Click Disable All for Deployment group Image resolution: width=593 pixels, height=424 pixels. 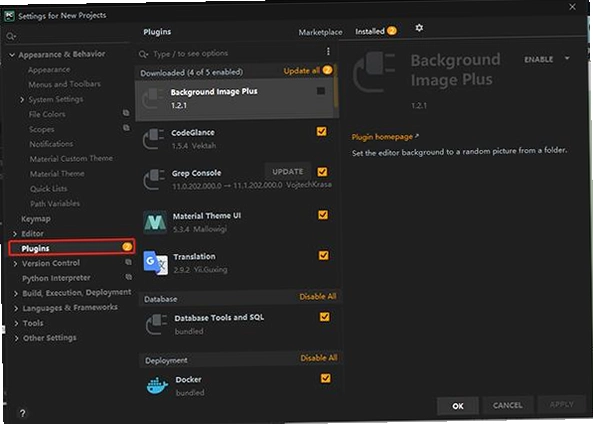click(319, 358)
